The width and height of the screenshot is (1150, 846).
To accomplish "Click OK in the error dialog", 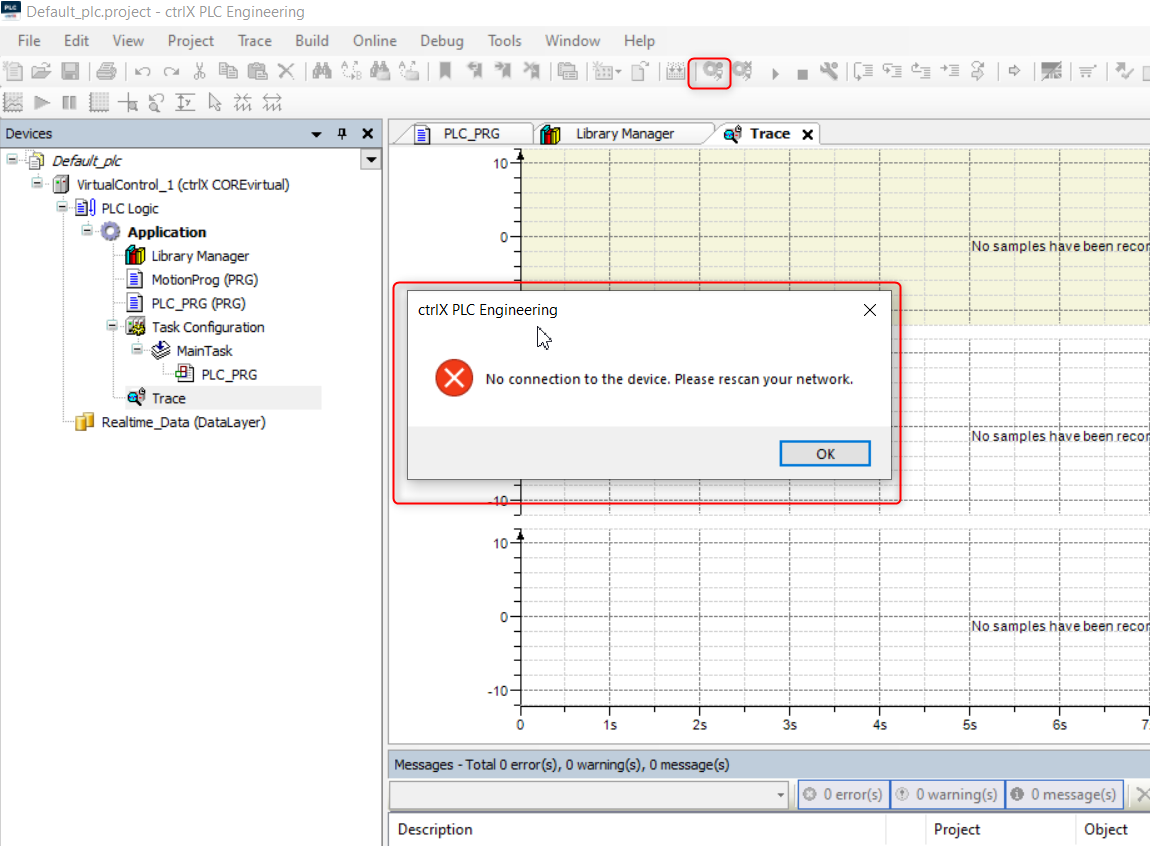I will click(824, 454).
